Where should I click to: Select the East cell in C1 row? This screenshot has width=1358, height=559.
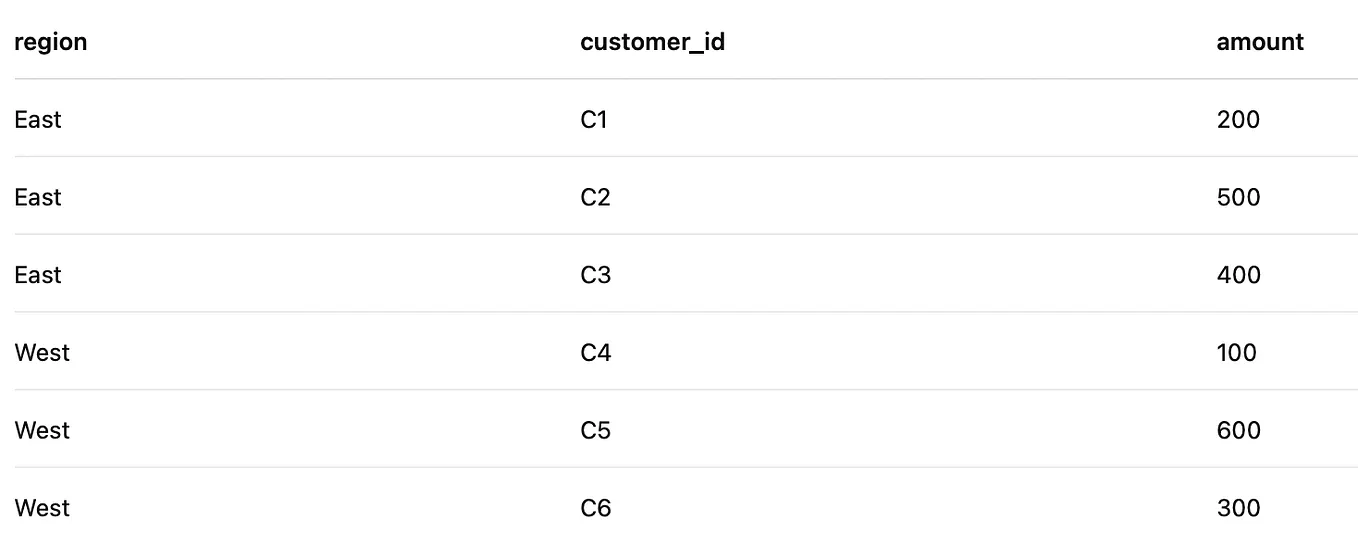38,120
